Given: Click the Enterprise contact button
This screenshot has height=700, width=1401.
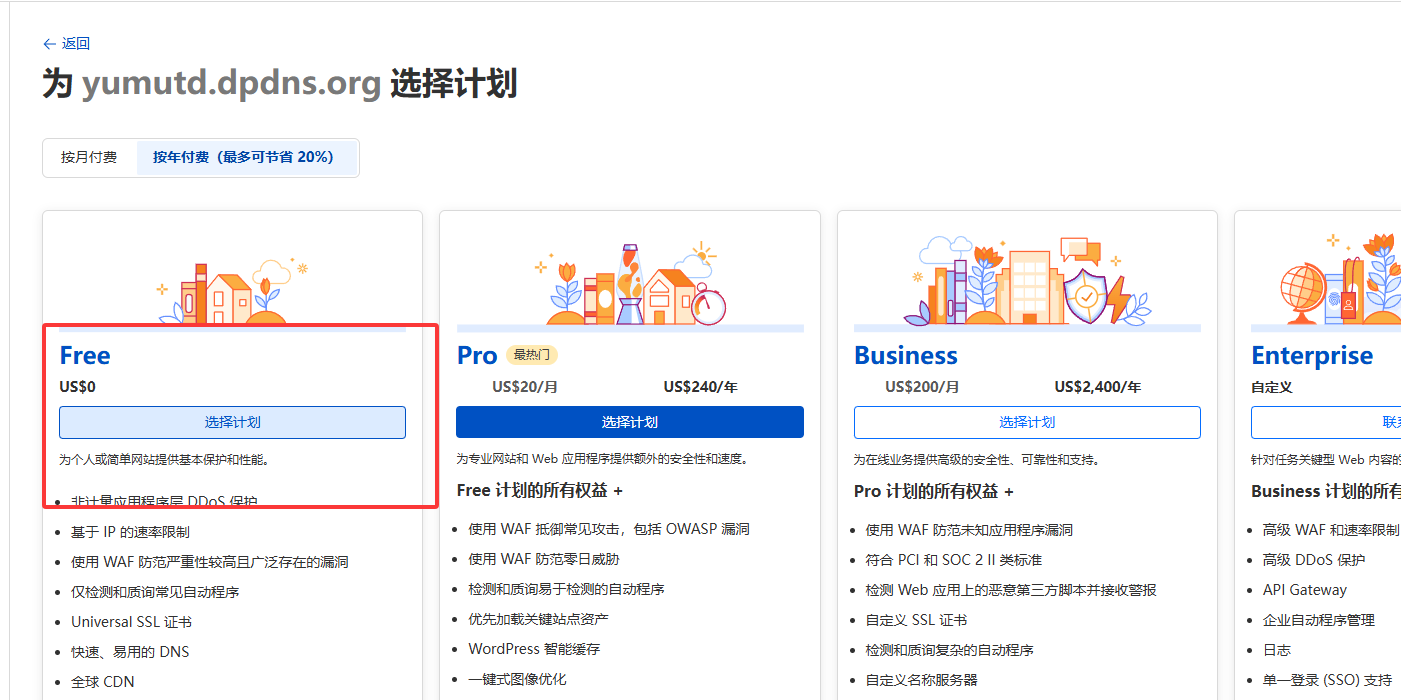Looking at the screenshot, I should [x=1325, y=422].
